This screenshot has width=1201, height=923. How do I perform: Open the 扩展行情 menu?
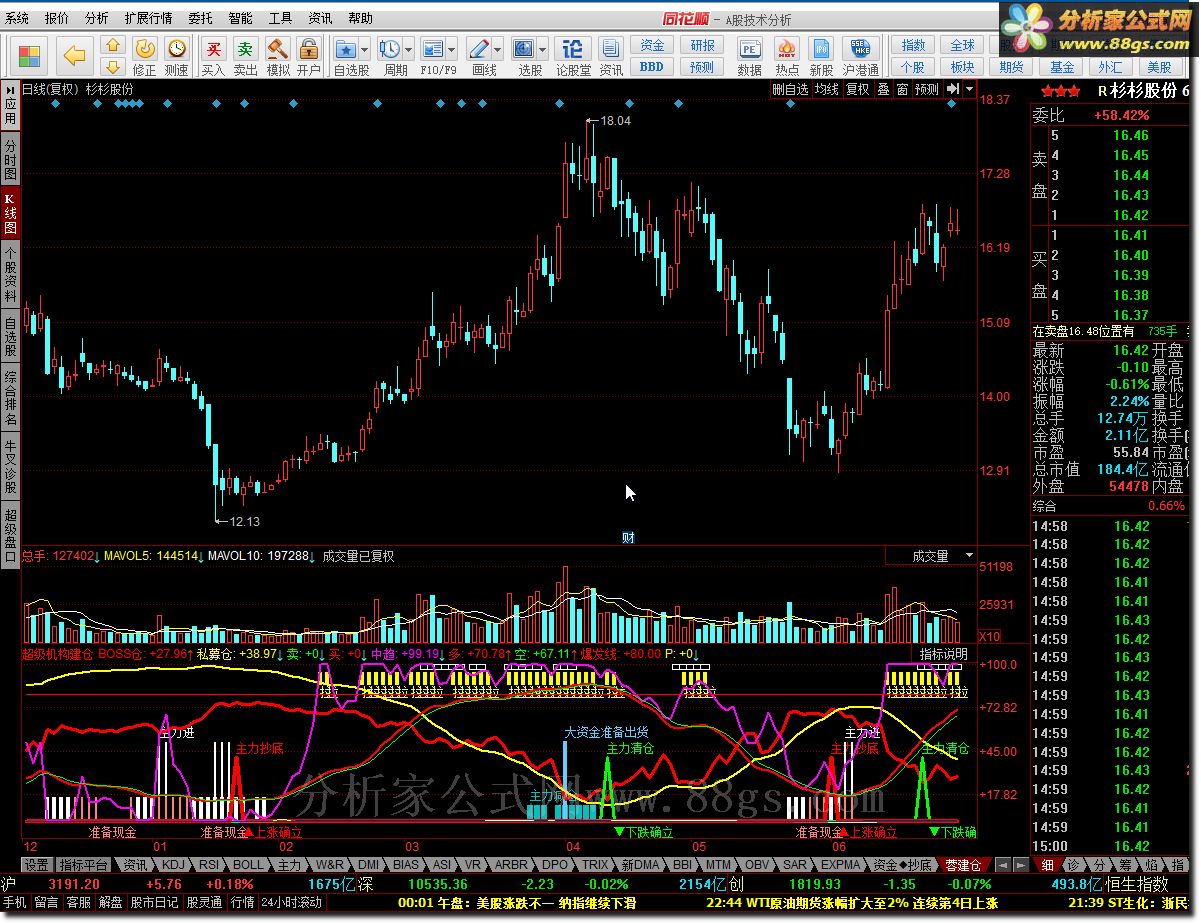(148, 19)
